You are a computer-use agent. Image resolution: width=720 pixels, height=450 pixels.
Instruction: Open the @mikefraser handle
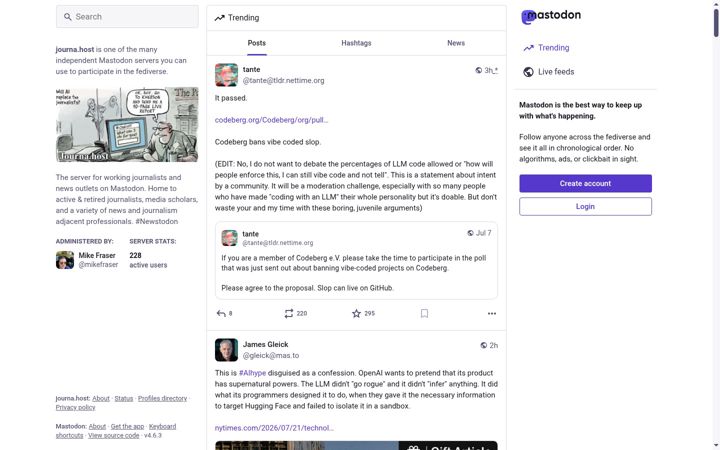tap(98, 265)
